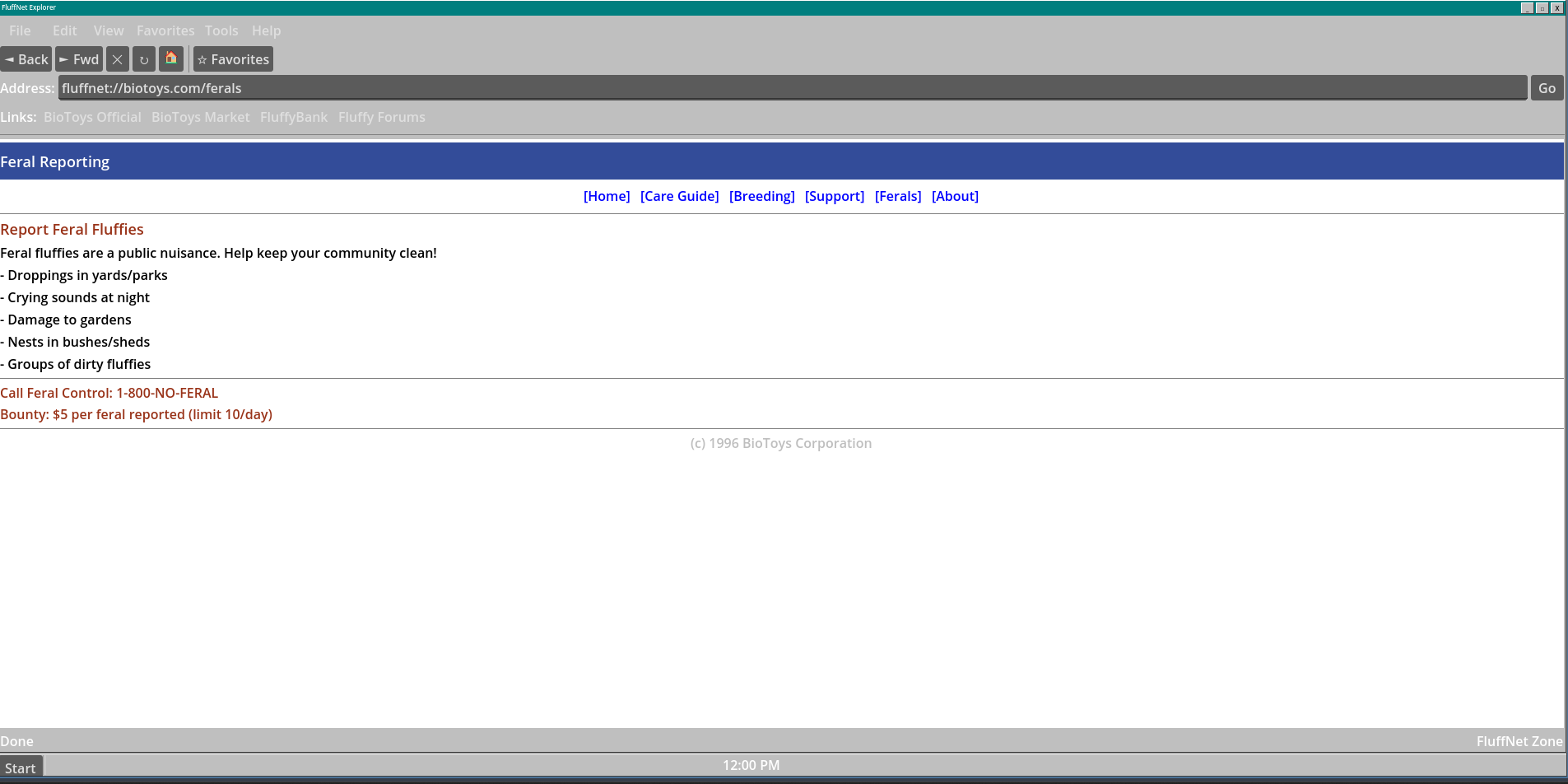Open the Help menu
Image resolution: width=1568 pixels, height=784 pixels.
coord(266,30)
